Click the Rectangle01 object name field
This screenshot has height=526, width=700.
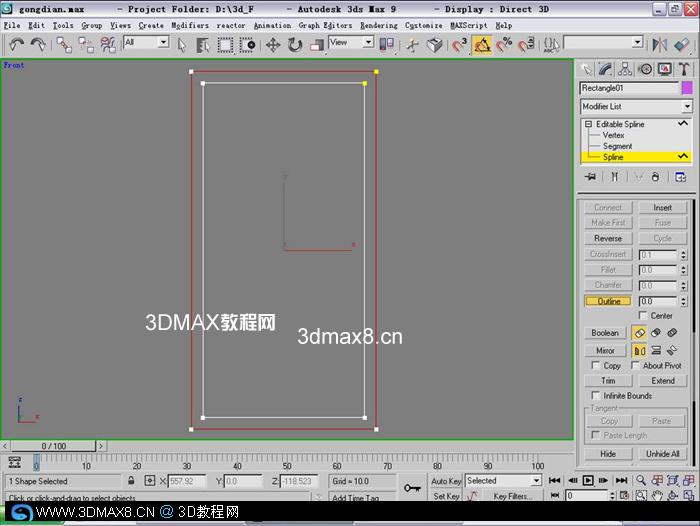pos(629,88)
